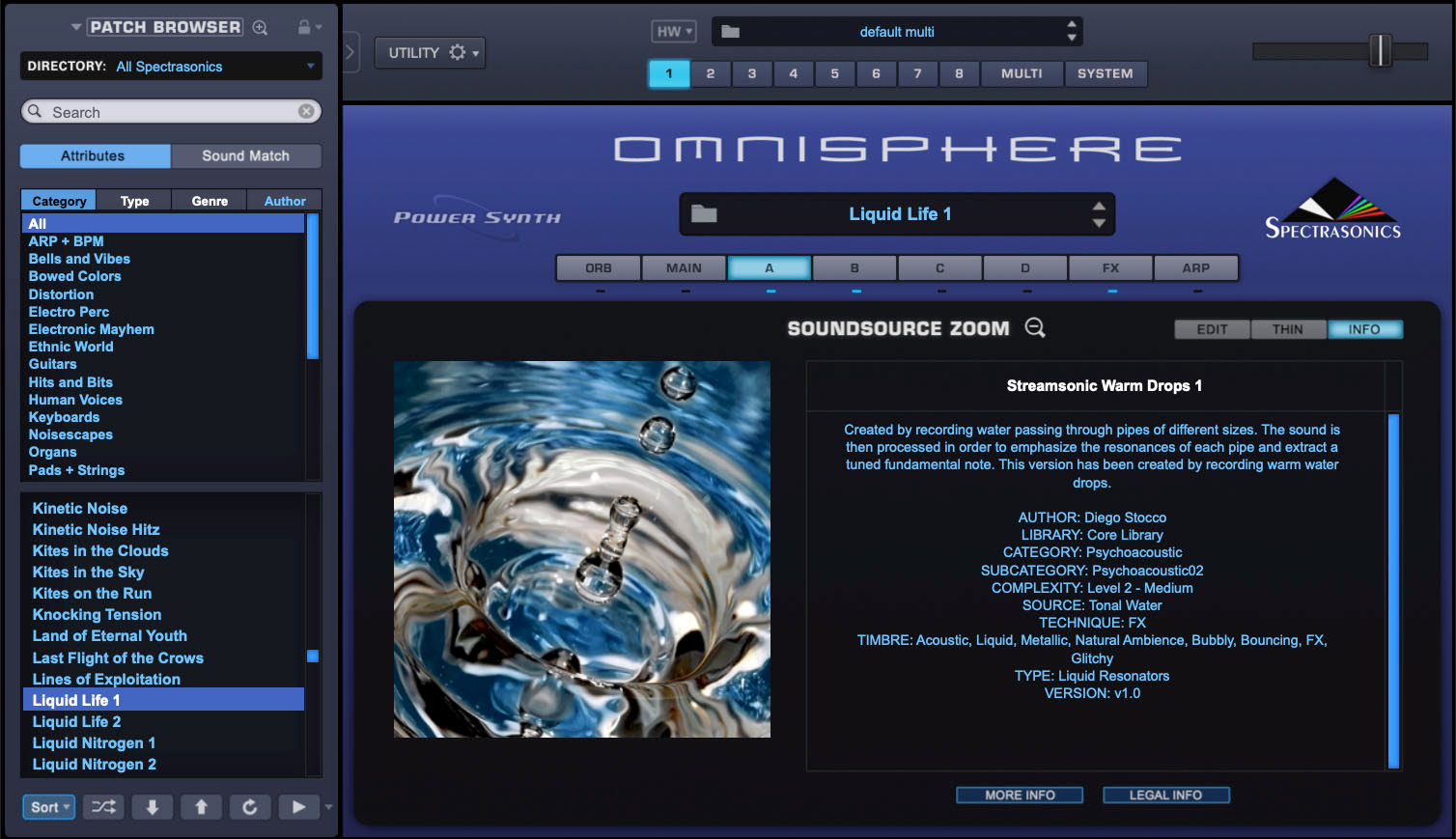Image resolution: width=1456 pixels, height=839 pixels.
Task: Click the category list scrollbar
Action: click(312, 286)
